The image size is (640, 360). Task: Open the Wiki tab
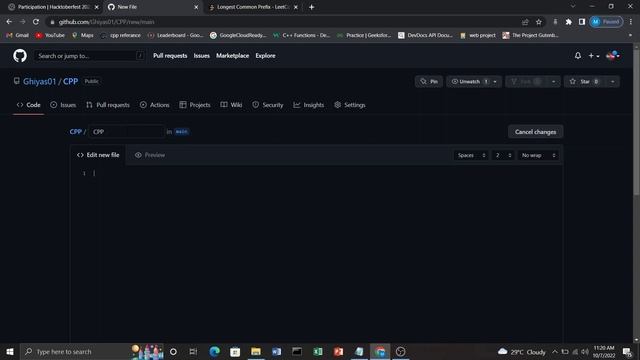click(x=231, y=105)
